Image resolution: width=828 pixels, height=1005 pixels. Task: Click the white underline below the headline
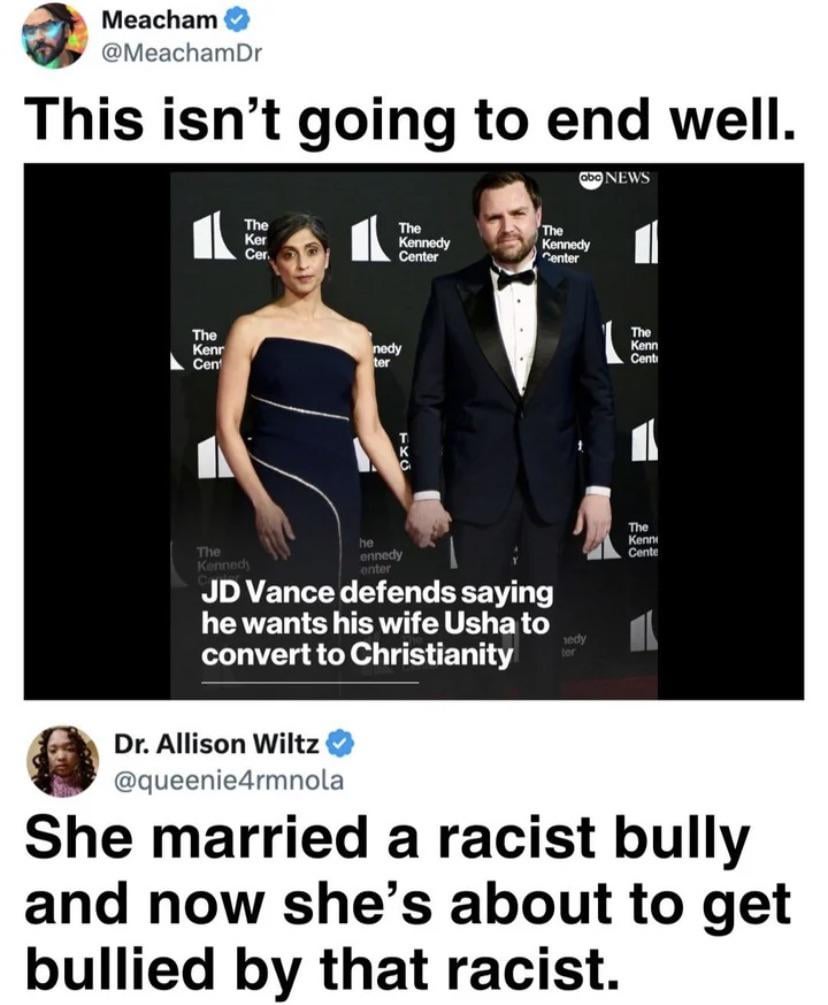pyautogui.click(x=310, y=683)
